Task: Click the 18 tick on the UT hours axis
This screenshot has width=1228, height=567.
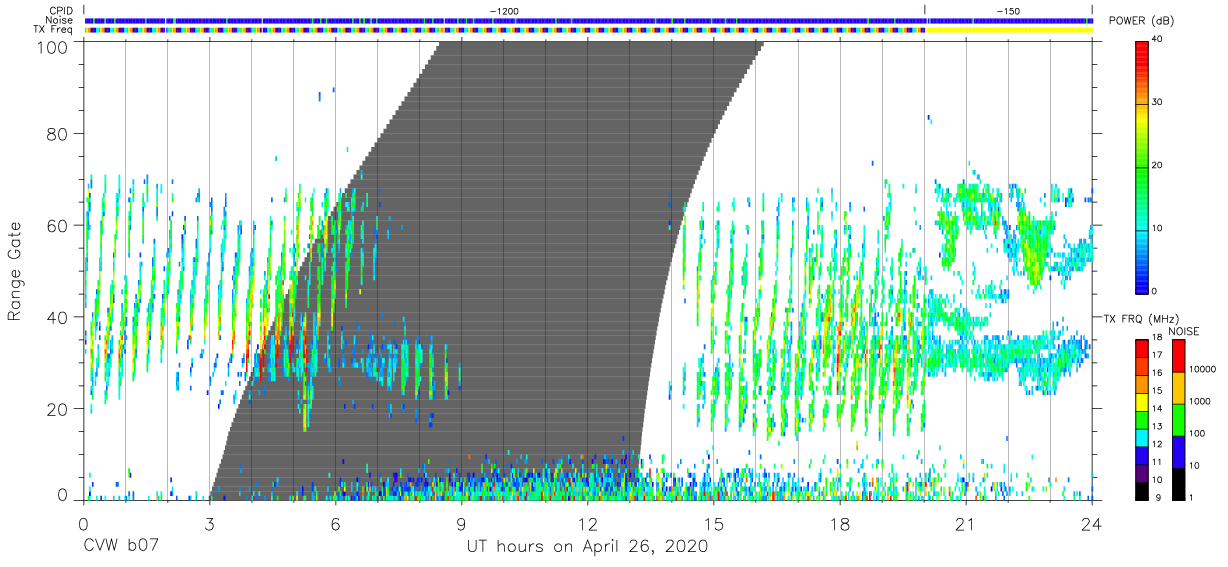Action: pos(840,524)
